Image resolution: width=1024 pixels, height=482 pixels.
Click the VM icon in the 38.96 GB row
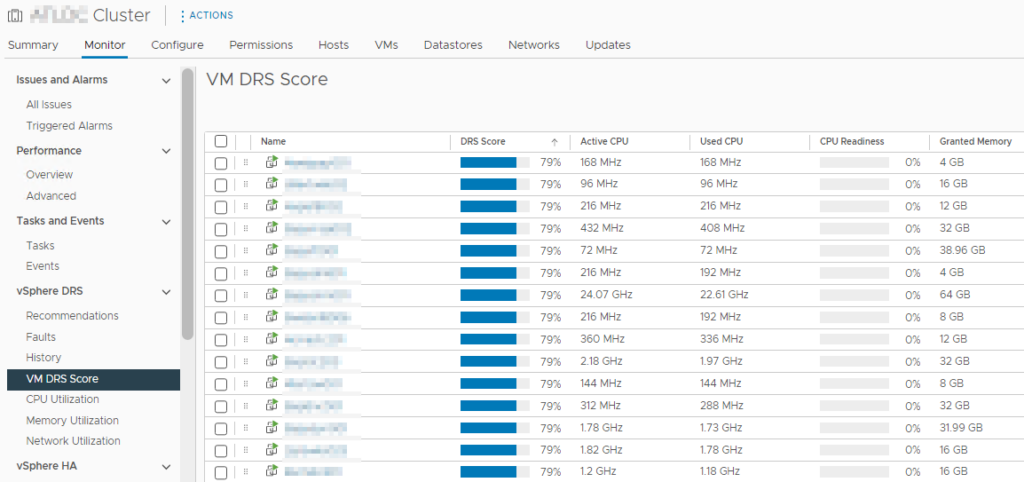click(272, 250)
